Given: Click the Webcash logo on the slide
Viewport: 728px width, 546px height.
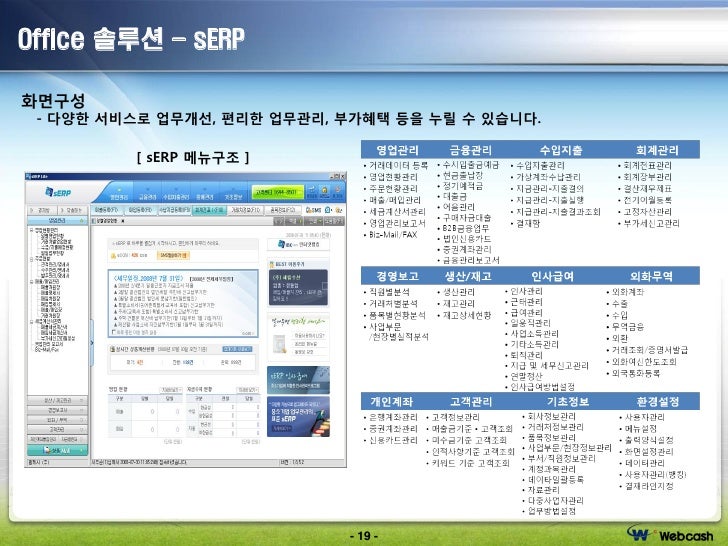Looking at the screenshot, I should [670, 534].
